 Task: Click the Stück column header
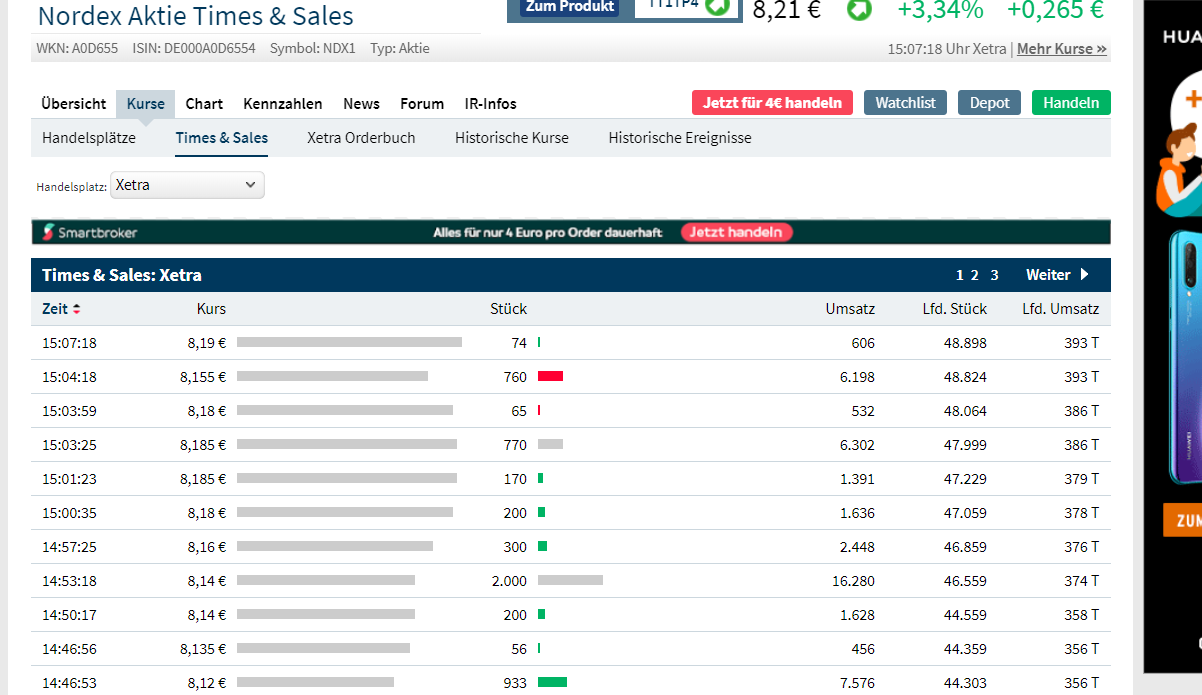[x=508, y=309]
